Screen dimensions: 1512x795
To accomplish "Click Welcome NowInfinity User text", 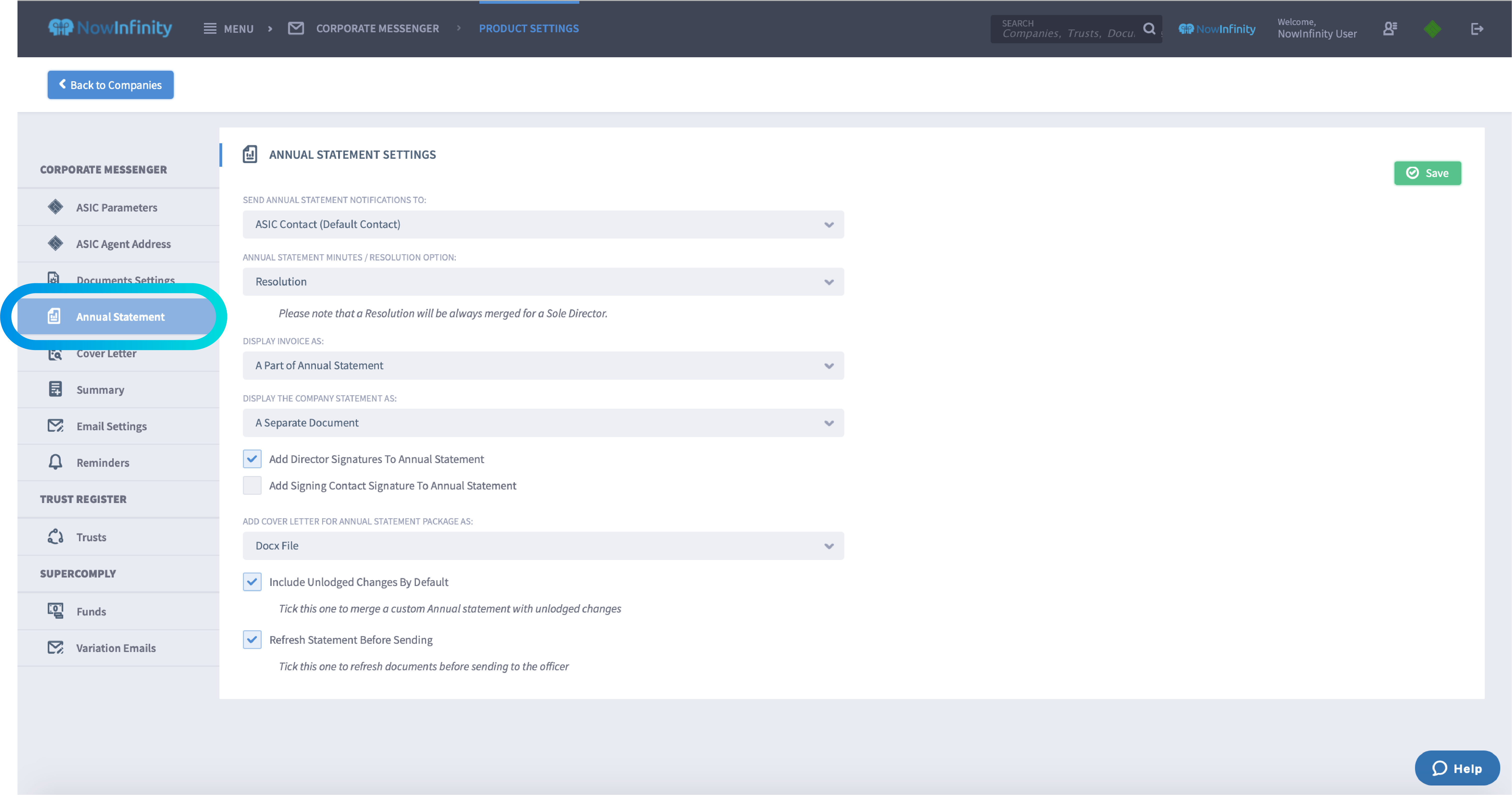I will (1317, 29).
